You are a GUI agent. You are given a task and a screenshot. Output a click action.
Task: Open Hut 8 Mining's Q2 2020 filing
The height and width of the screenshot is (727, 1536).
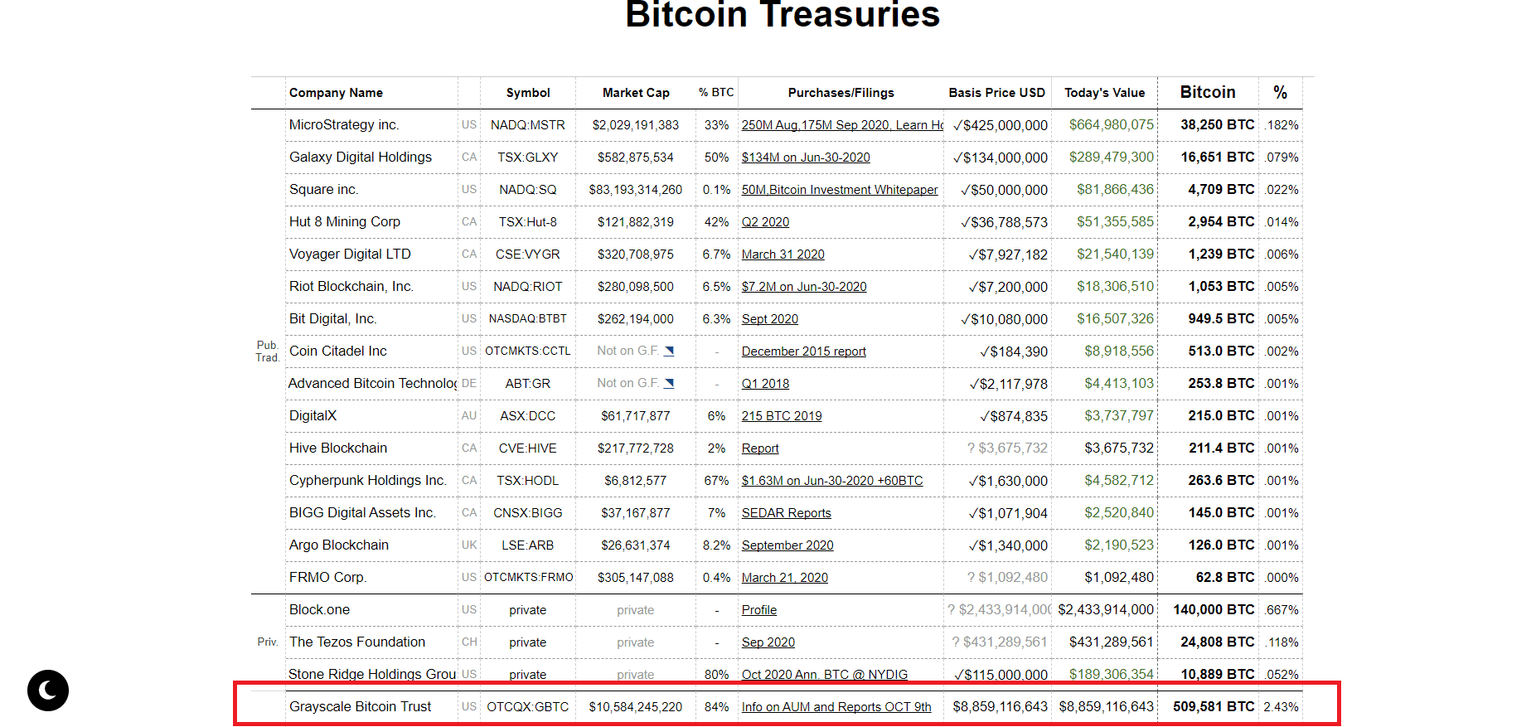(766, 221)
